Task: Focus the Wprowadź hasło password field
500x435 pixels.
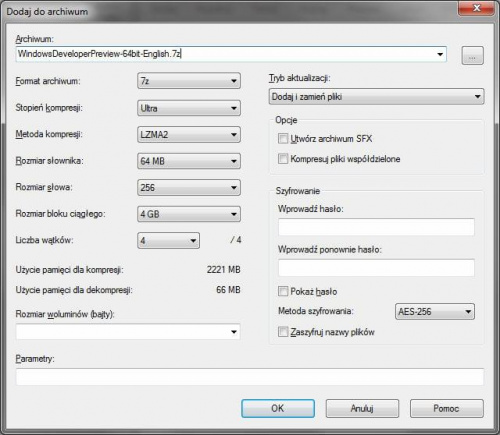Action: pos(376,227)
